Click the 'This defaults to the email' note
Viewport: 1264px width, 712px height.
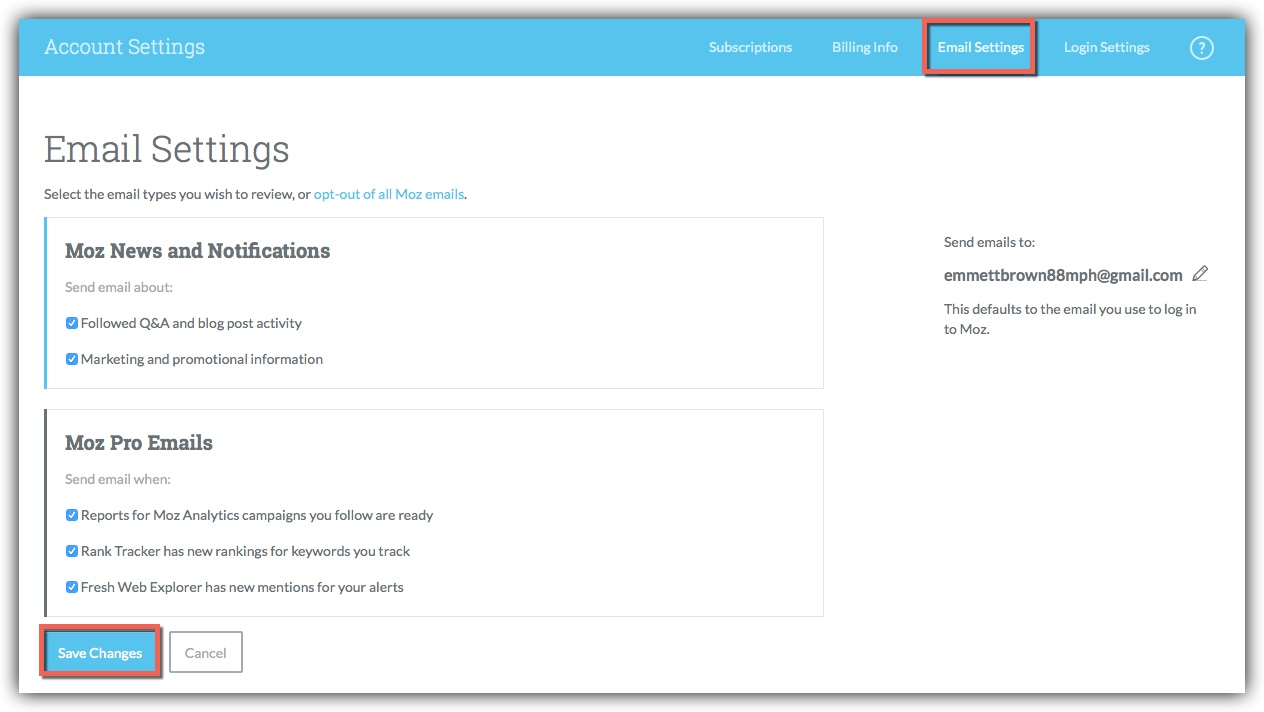[1070, 319]
